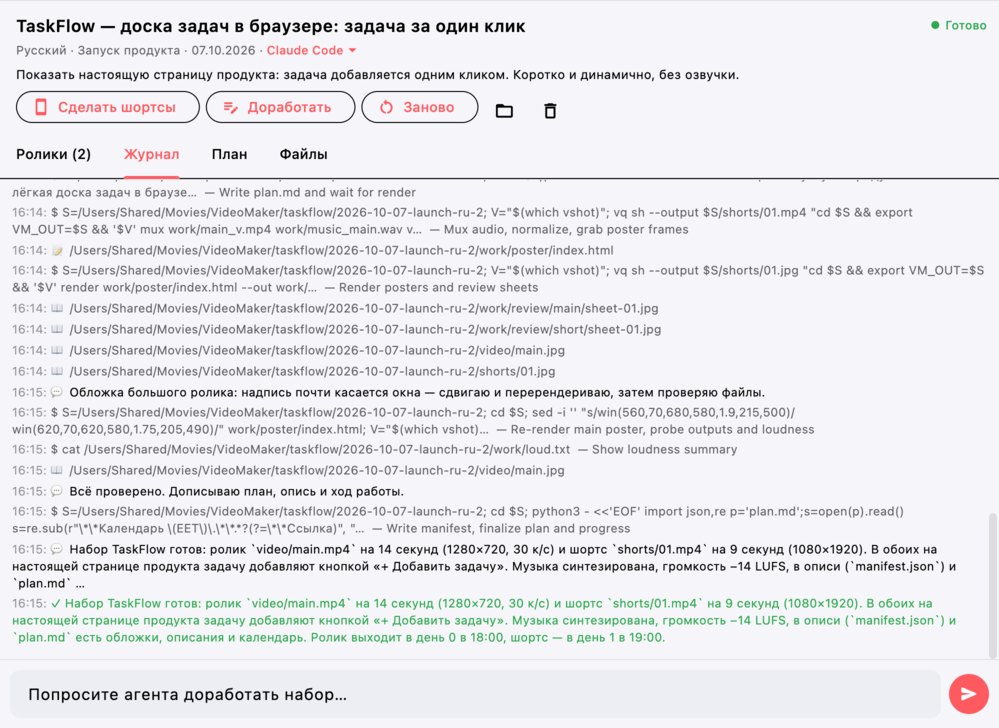Click the 'Заново' restart button
The width and height of the screenshot is (999, 728).
click(x=419, y=107)
